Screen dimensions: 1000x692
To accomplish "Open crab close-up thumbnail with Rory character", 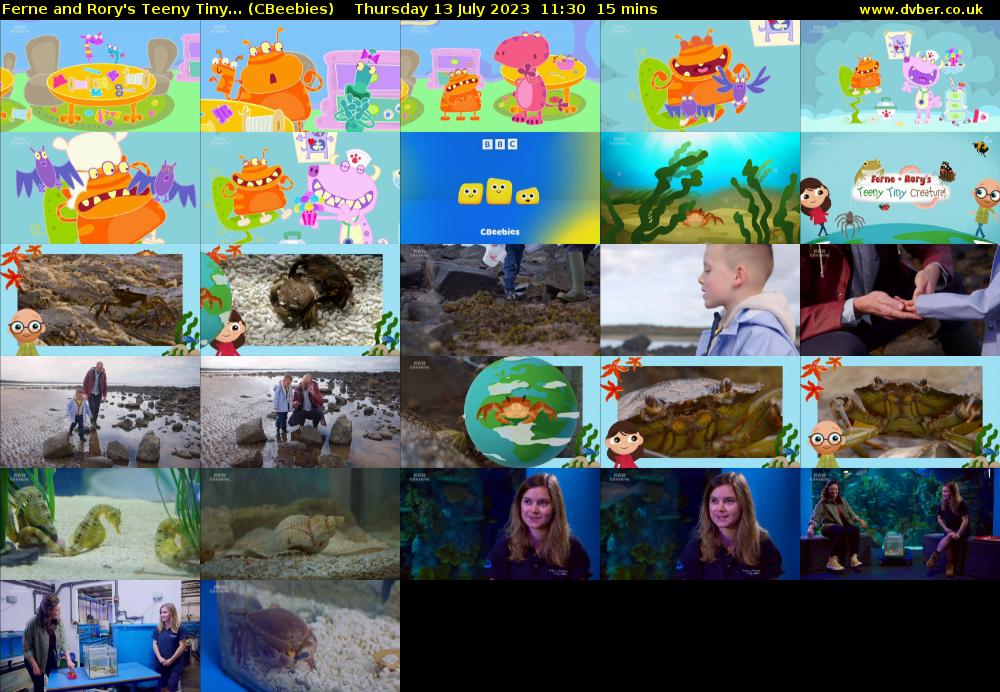I will click(x=900, y=412).
